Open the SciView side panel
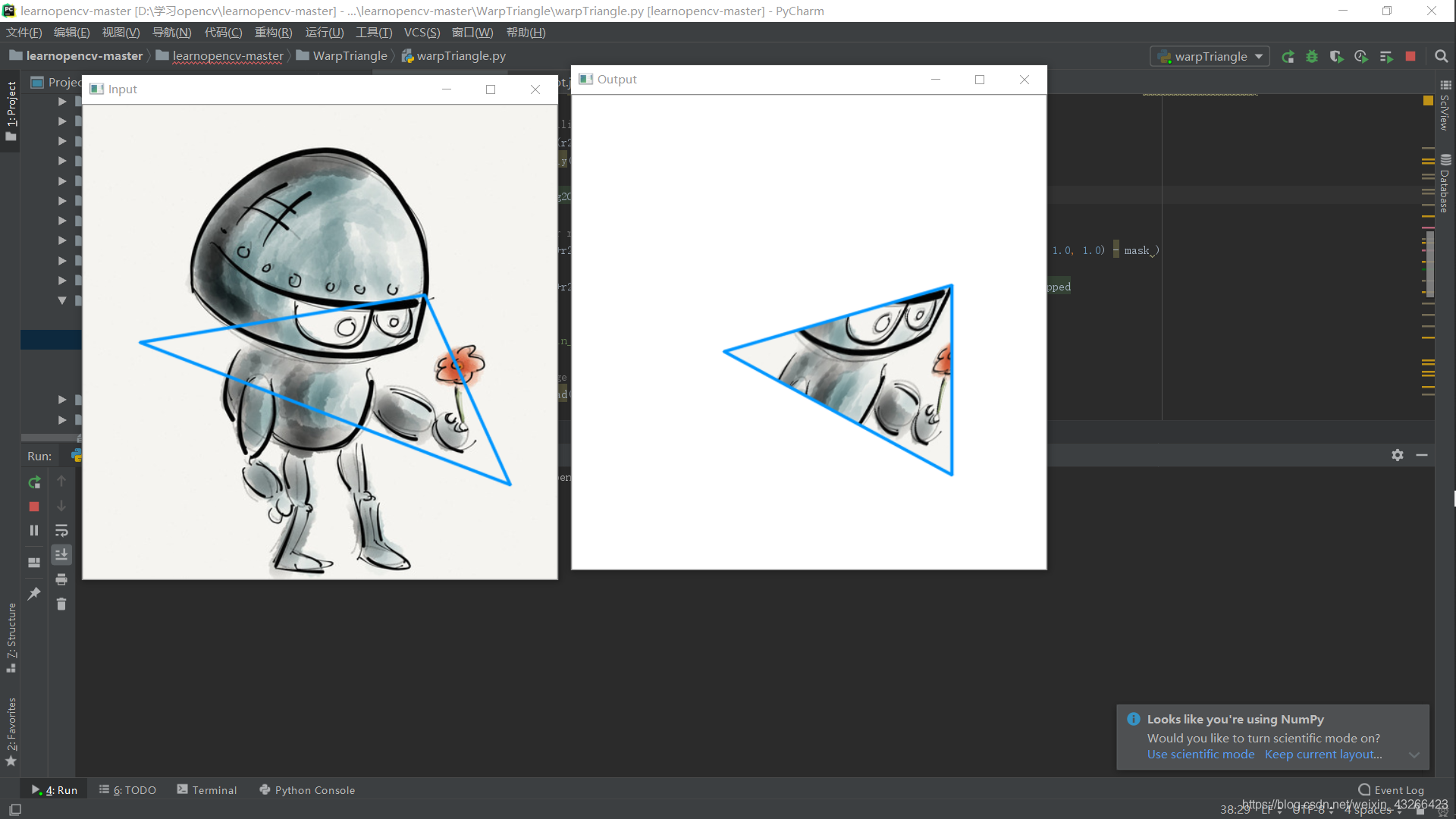The image size is (1456, 819). 1445,105
